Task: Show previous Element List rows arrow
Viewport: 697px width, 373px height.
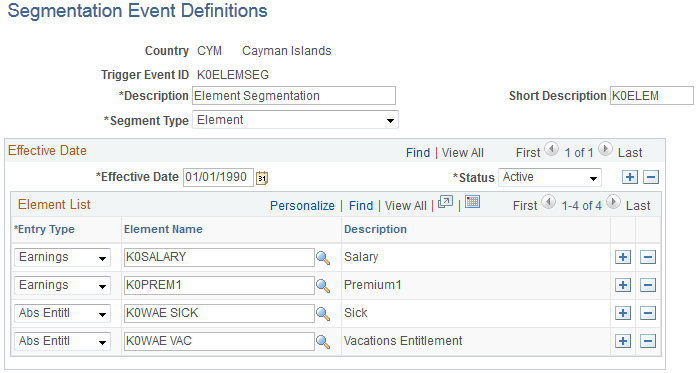Action: (x=549, y=202)
